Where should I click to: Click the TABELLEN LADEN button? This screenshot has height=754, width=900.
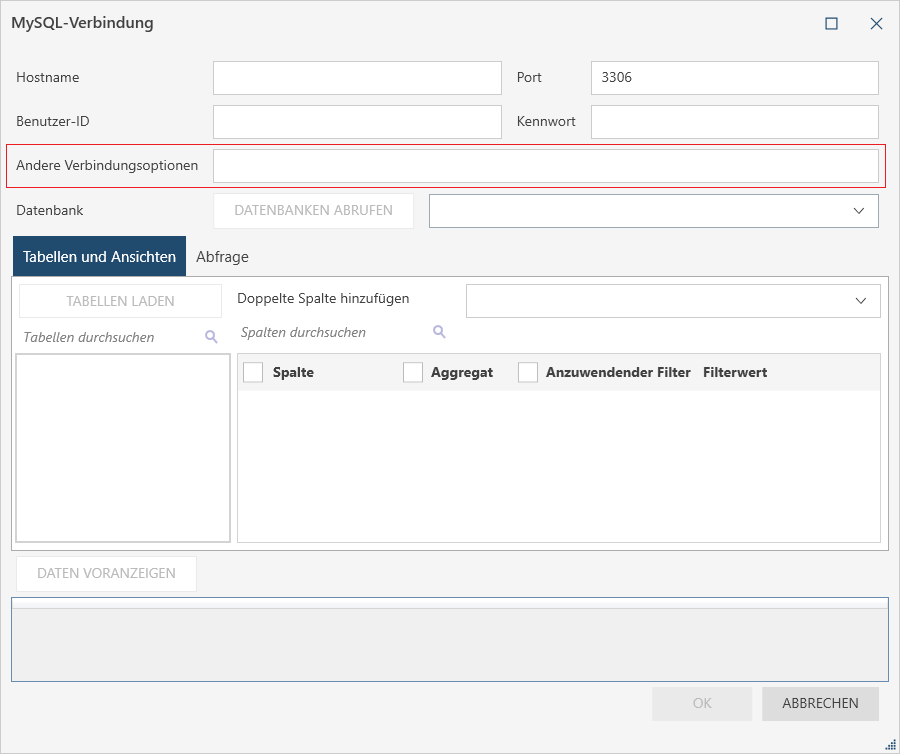120,301
